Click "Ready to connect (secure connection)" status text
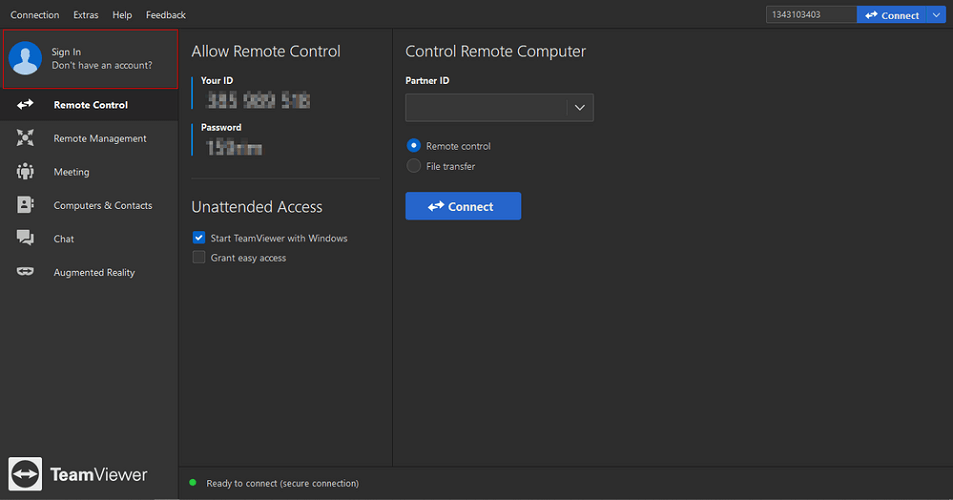Screen dimensions: 953x500 (283, 484)
